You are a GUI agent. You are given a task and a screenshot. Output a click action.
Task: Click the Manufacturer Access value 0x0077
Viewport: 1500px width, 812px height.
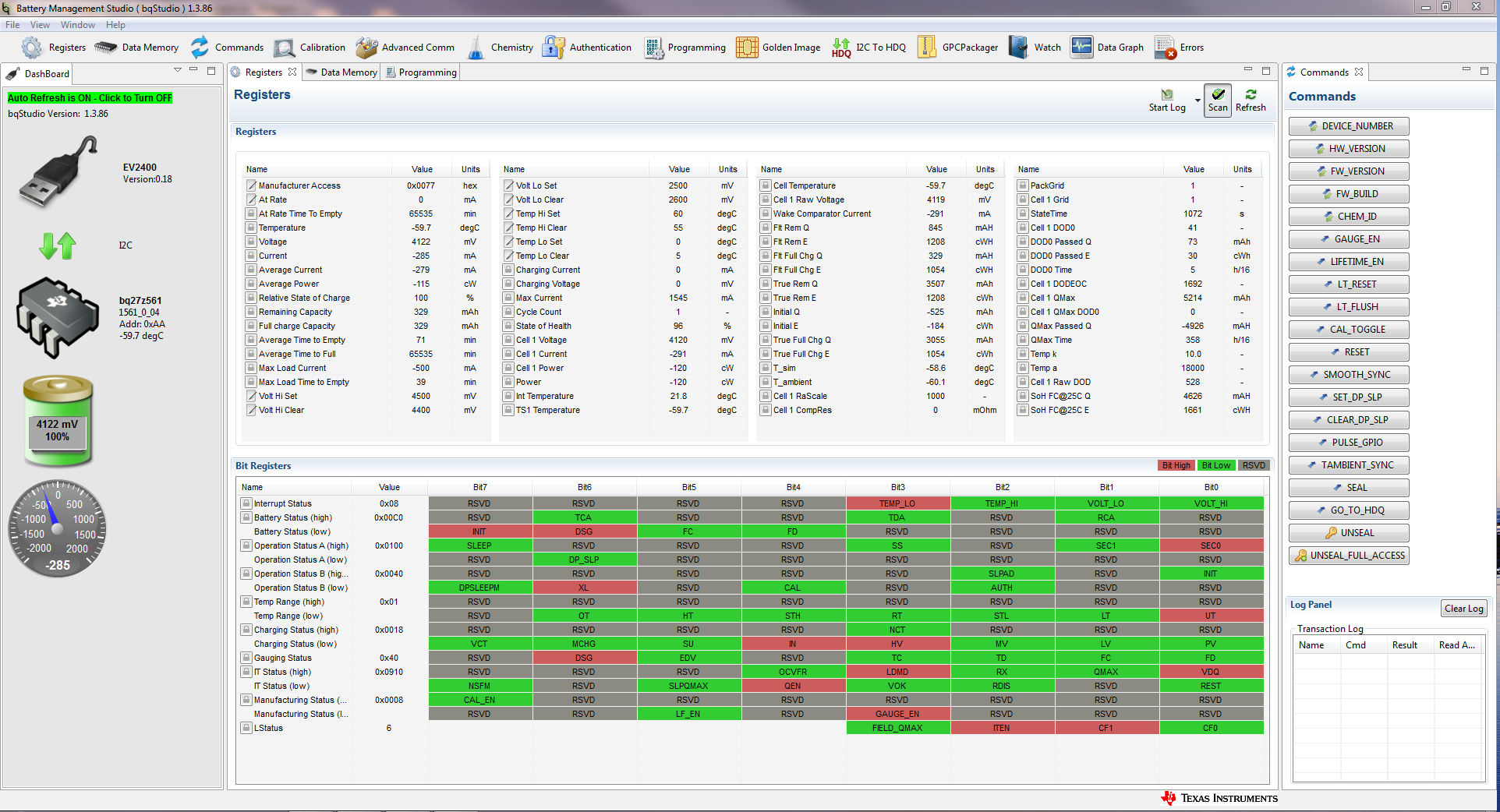point(421,185)
